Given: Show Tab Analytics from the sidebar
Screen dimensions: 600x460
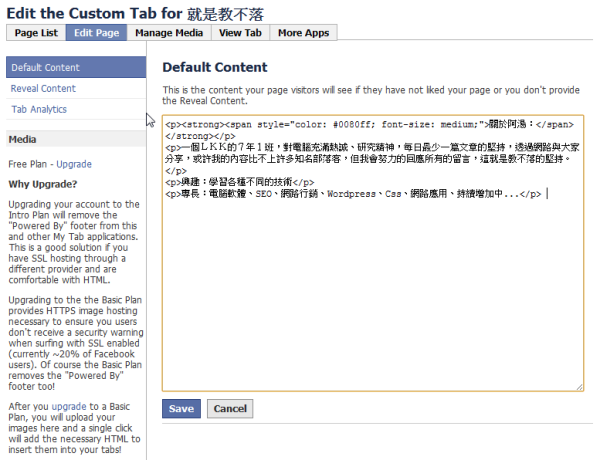Looking at the screenshot, I should coord(39,109).
